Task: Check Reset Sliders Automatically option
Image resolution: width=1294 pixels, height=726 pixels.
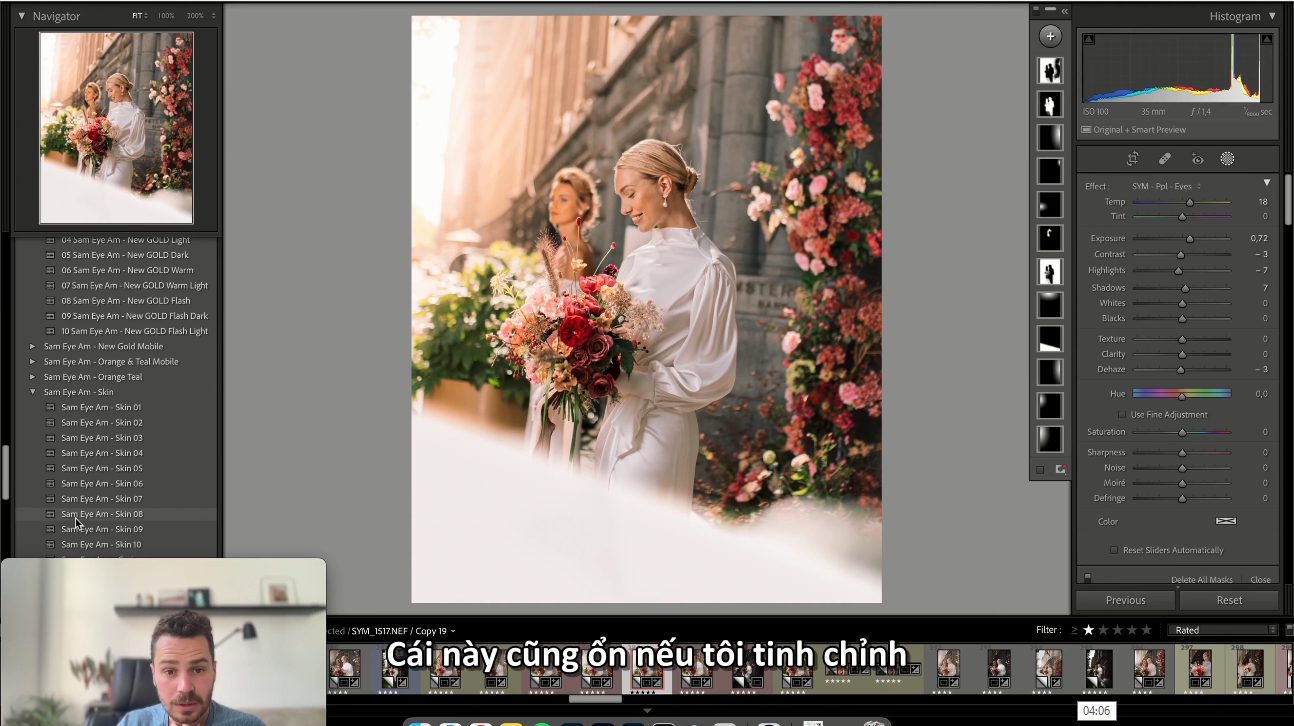Action: pyautogui.click(x=1114, y=550)
